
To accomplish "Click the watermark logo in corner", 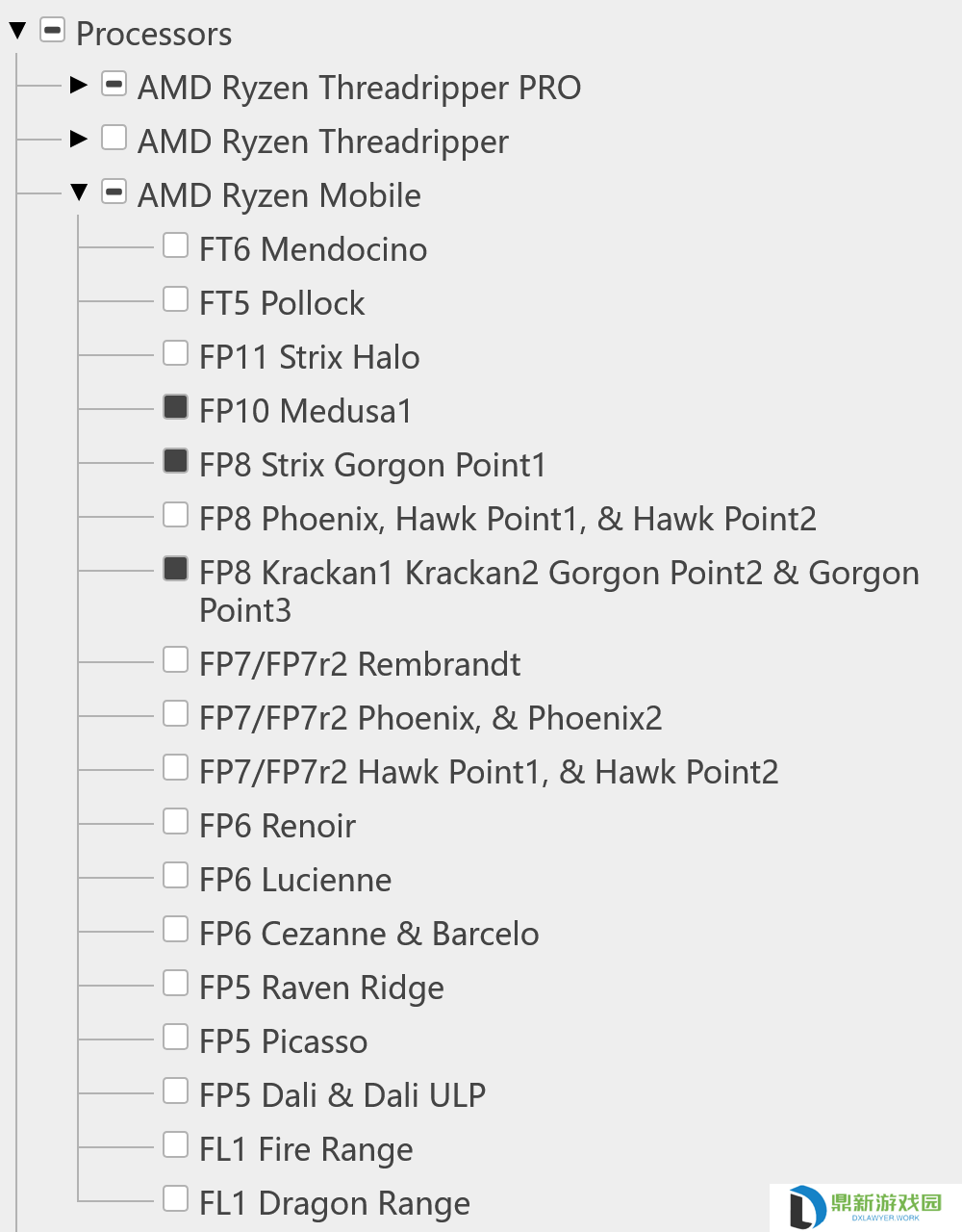I will (865, 1207).
